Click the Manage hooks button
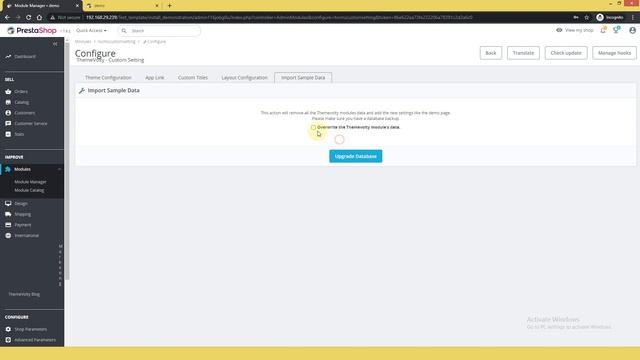Image resolution: width=640 pixels, height=360 pixels. [614, 53]
